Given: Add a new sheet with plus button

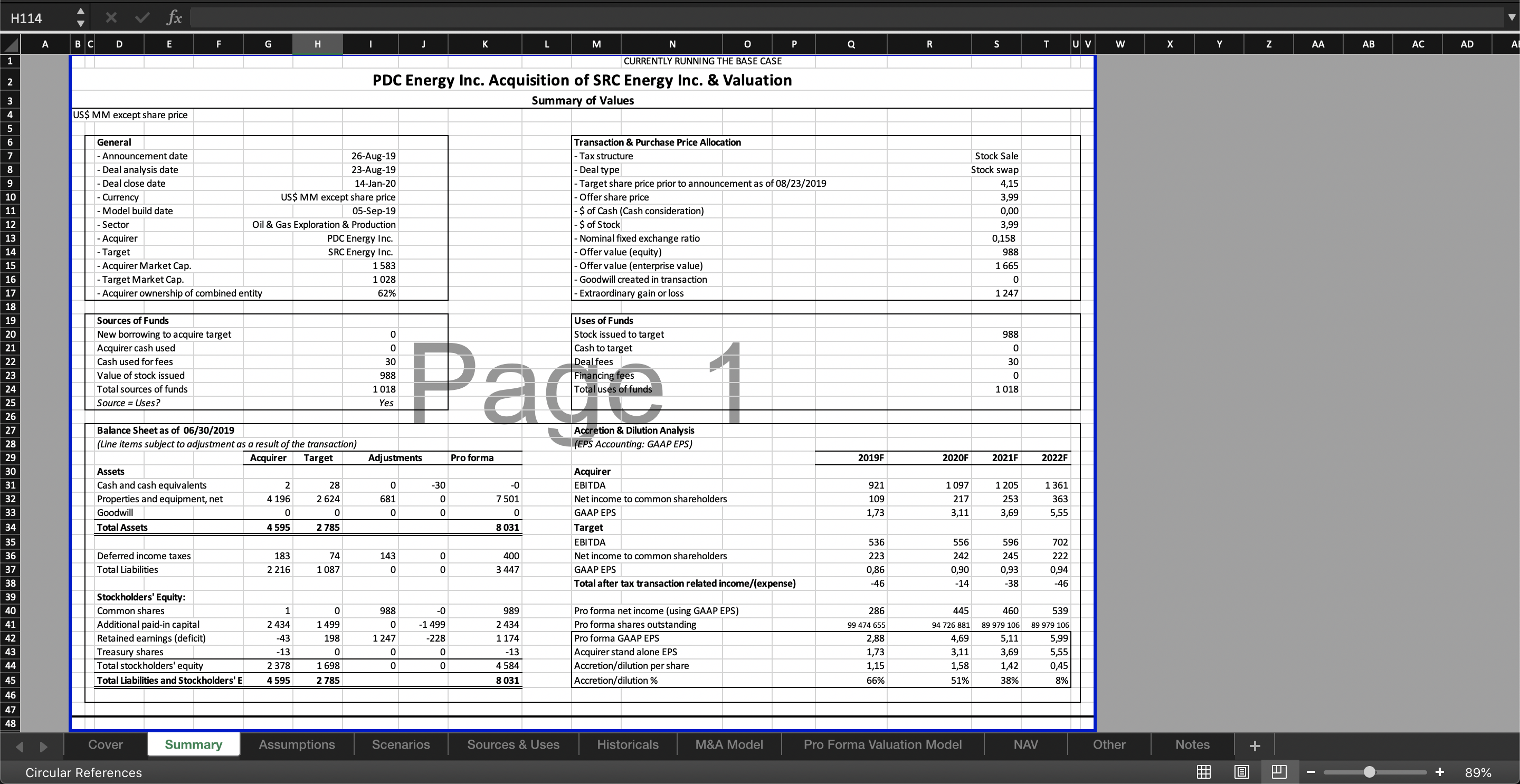Looking at the screenshot, I should [1255, 745].
